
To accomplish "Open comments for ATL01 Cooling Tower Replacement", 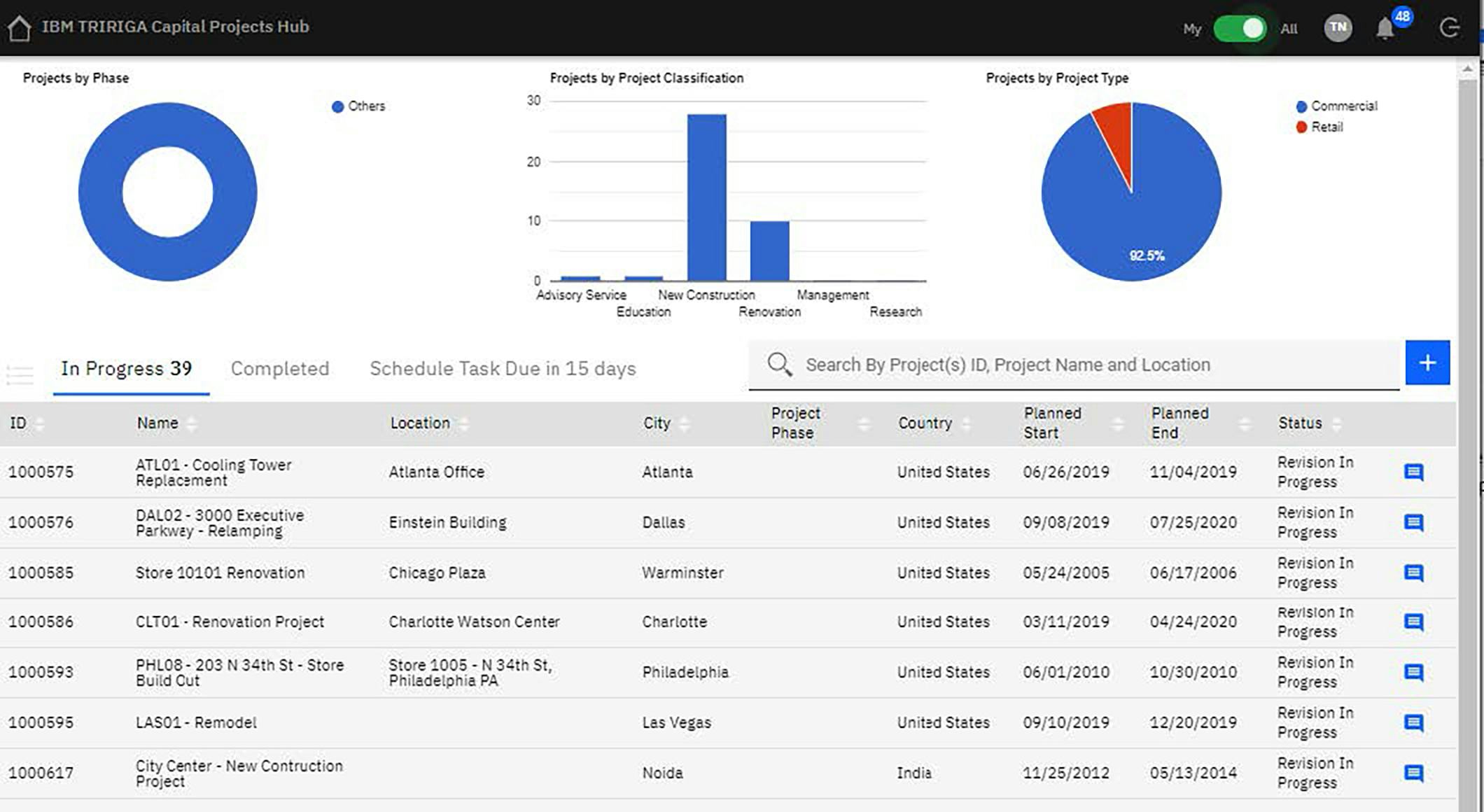I will coord(1415,472).
